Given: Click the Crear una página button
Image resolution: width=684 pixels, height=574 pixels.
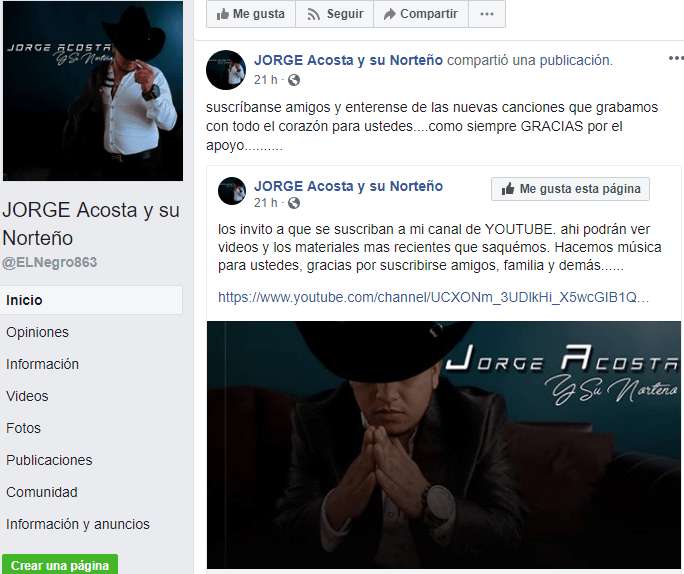Looking at the screenshot, I should [60, 565].
